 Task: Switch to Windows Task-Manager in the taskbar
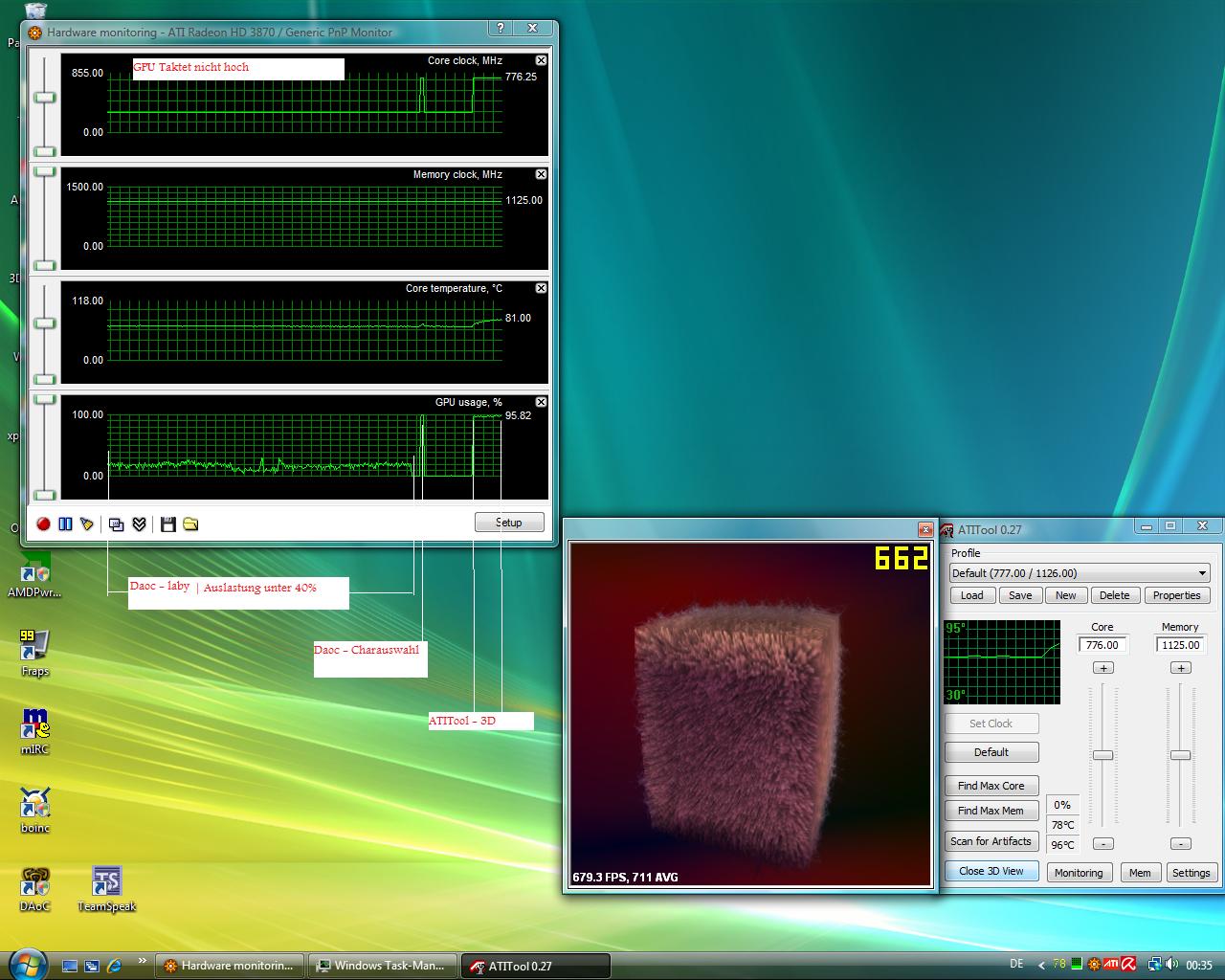383,966
